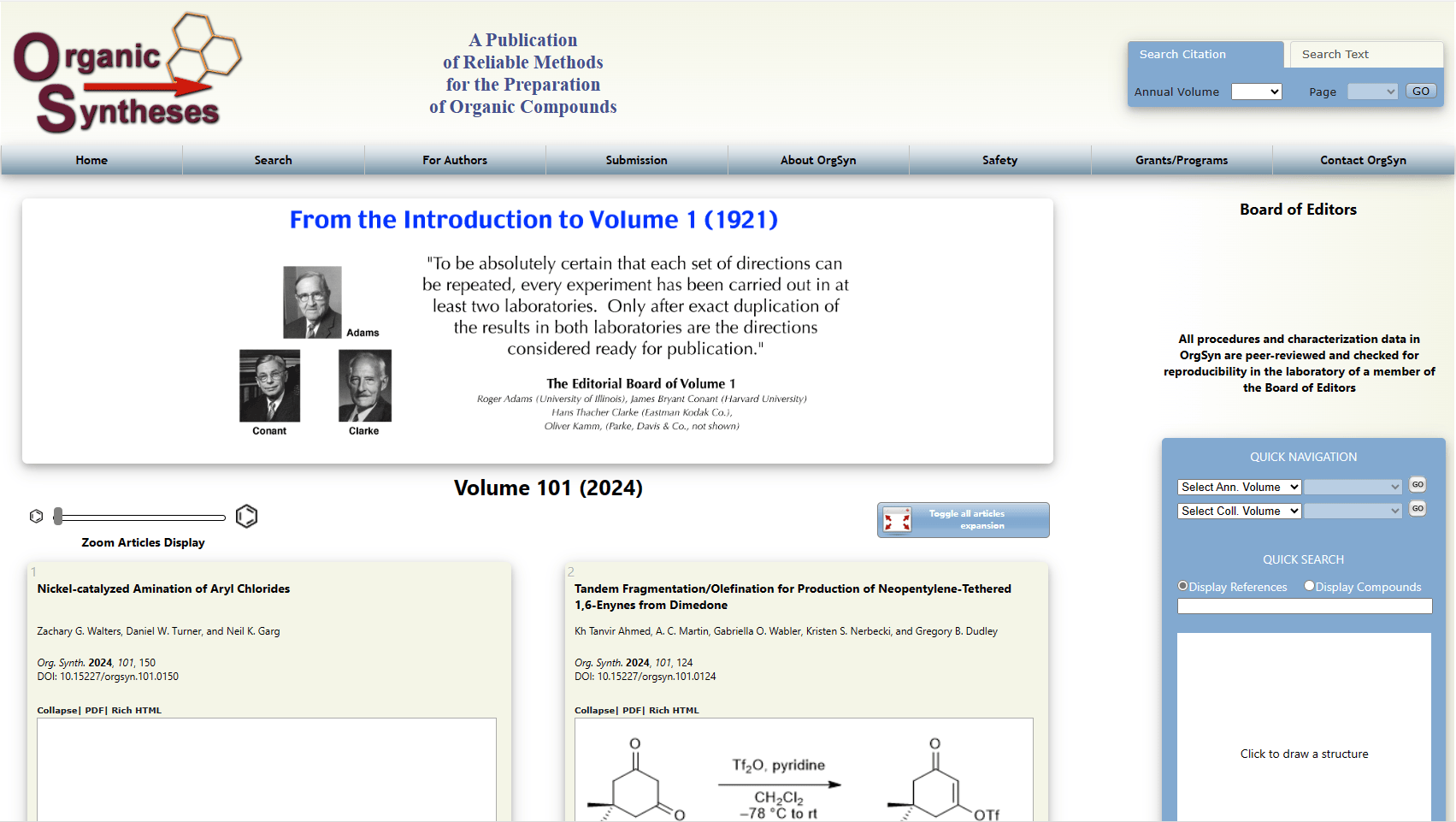Expand the Select Ann. Volume dropdown

coord(1239,487)
